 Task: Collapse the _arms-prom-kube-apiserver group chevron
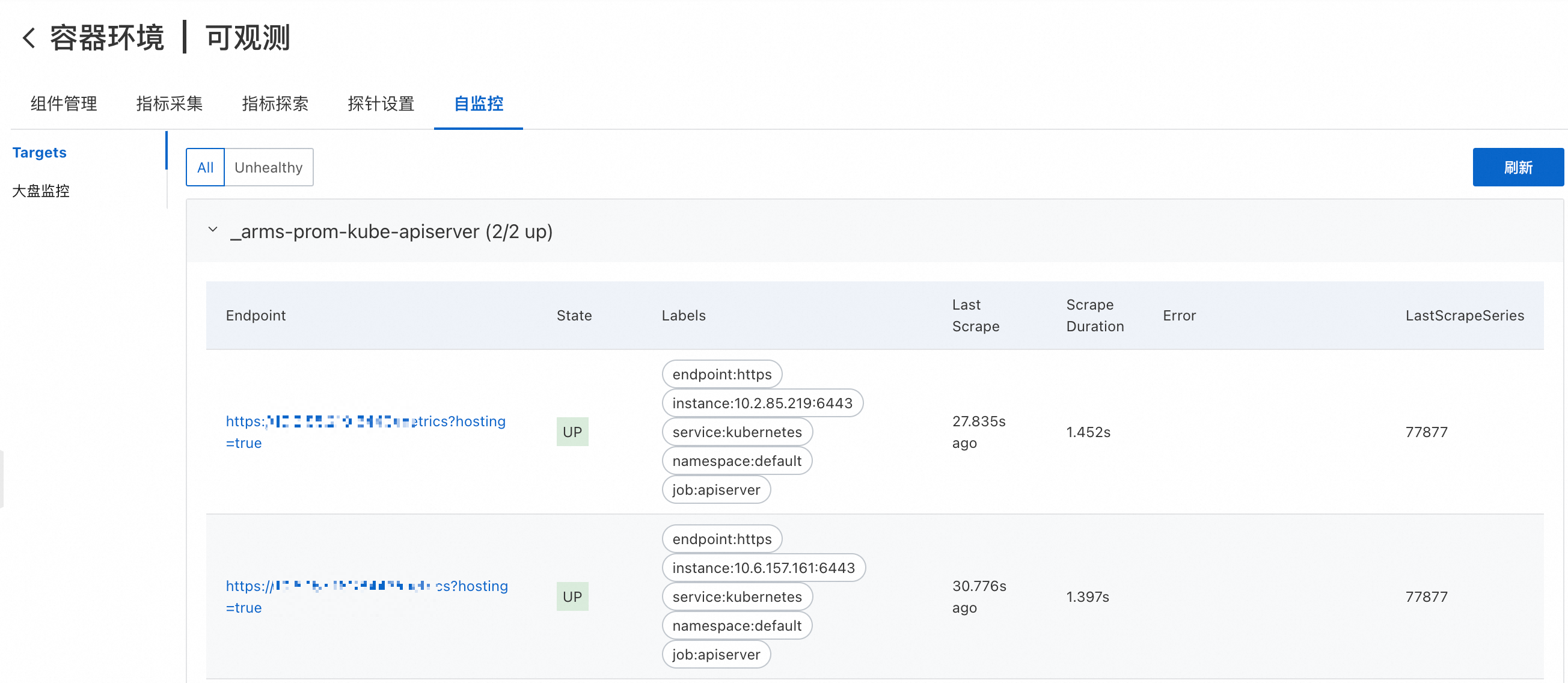click(212, 230)
